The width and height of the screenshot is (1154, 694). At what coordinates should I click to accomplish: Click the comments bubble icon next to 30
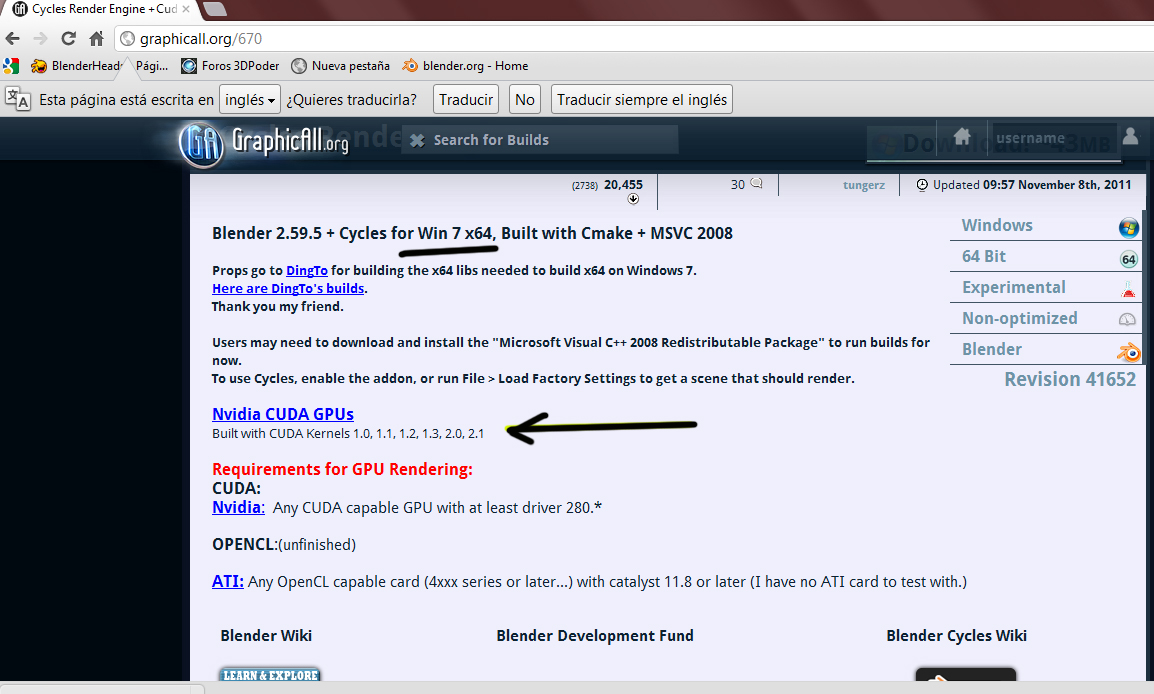pos(757,183)
